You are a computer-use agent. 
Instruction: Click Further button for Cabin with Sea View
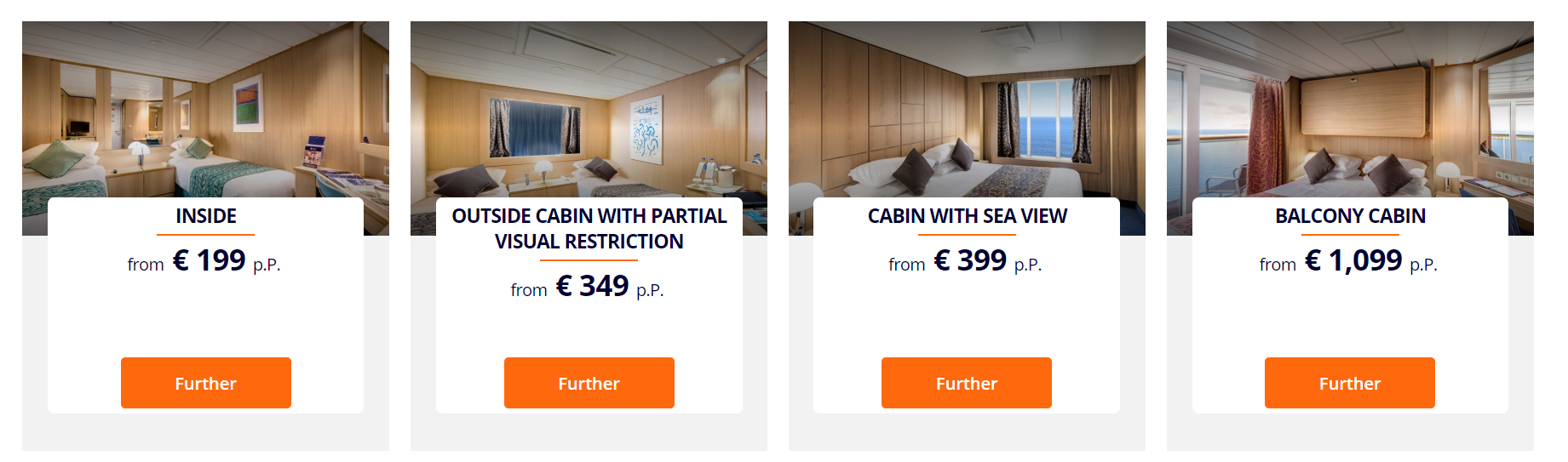967,383
